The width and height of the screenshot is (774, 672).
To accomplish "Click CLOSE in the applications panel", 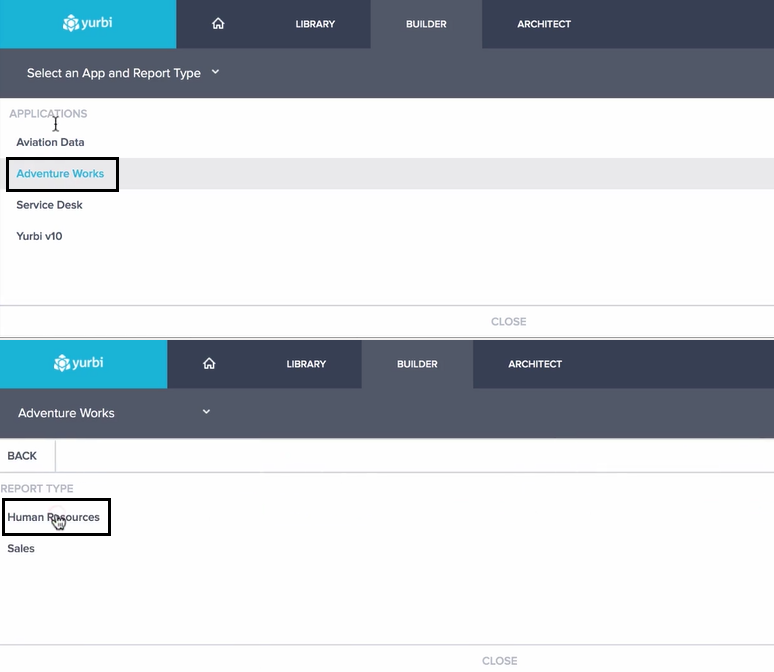I will [x=508, y=322].
